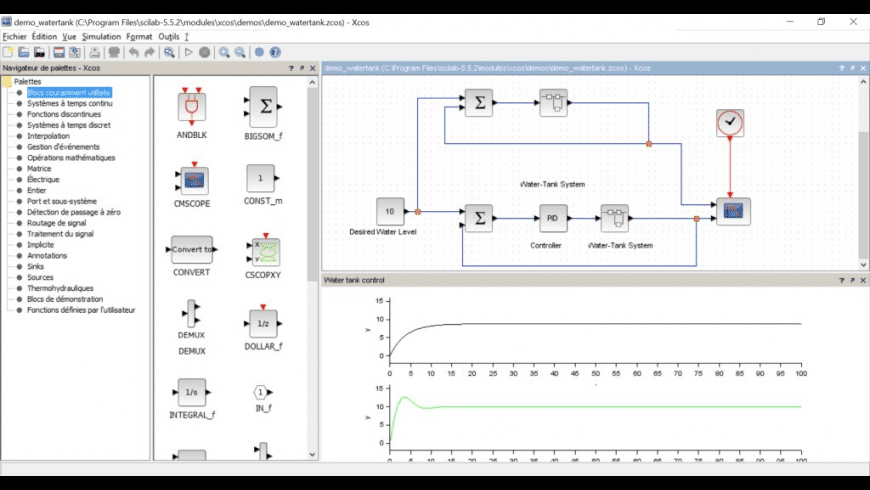
Task: Open the Format menu
Action: tap(141, 36)
